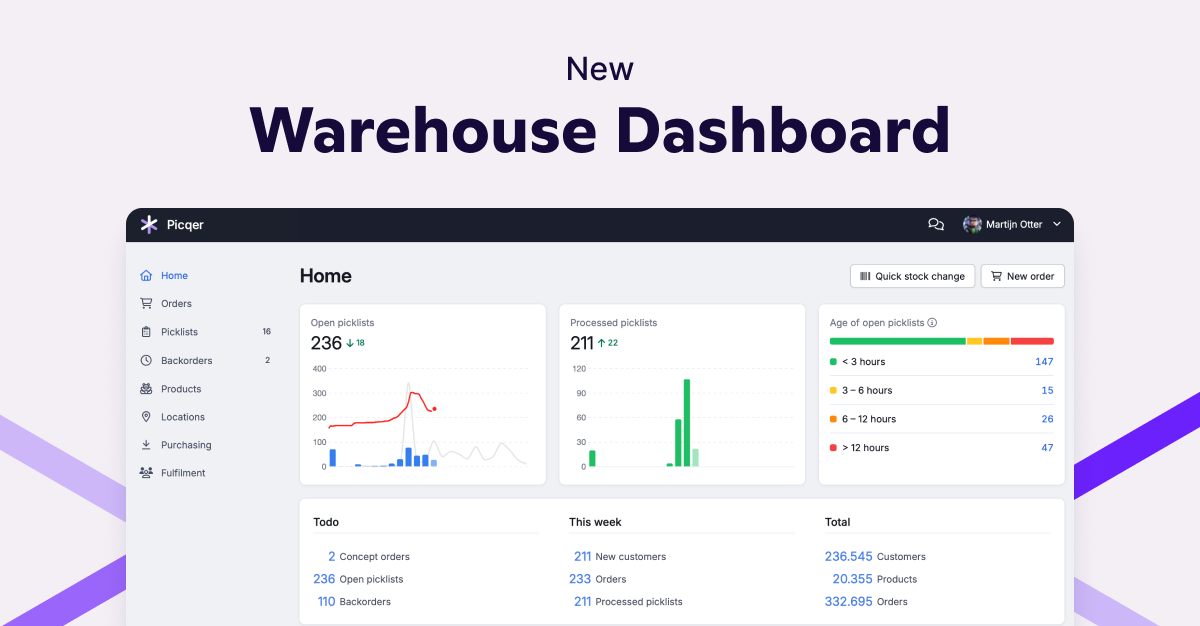
Task: Open Purchasing via the download icon
Action: pyautogui.click(x=148, y=444)
